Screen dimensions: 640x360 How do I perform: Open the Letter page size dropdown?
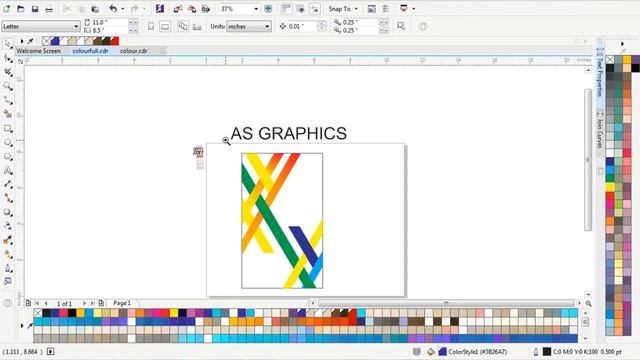(x=41, y=26)
